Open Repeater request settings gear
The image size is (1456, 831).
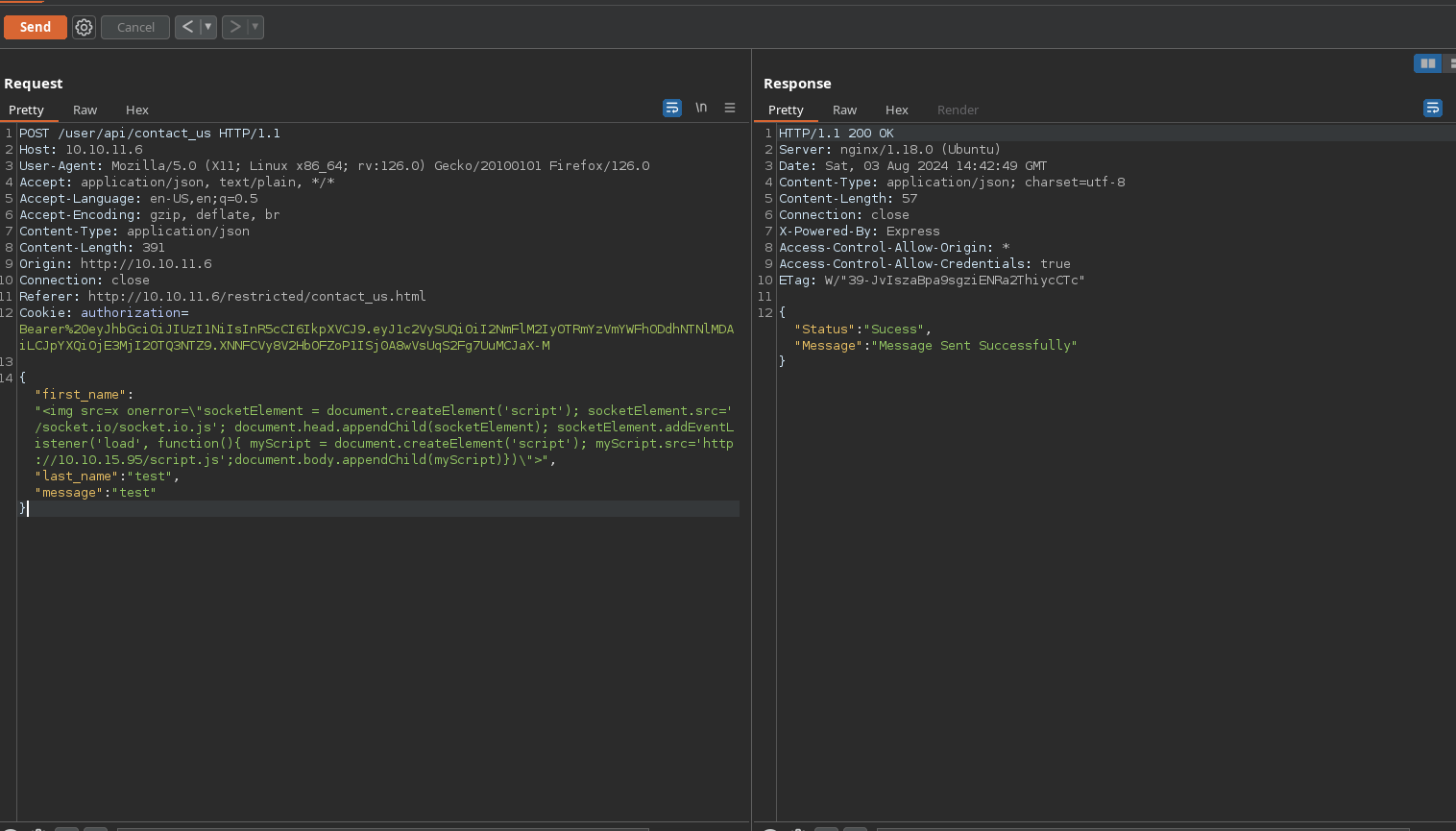(x=85, y=27)
